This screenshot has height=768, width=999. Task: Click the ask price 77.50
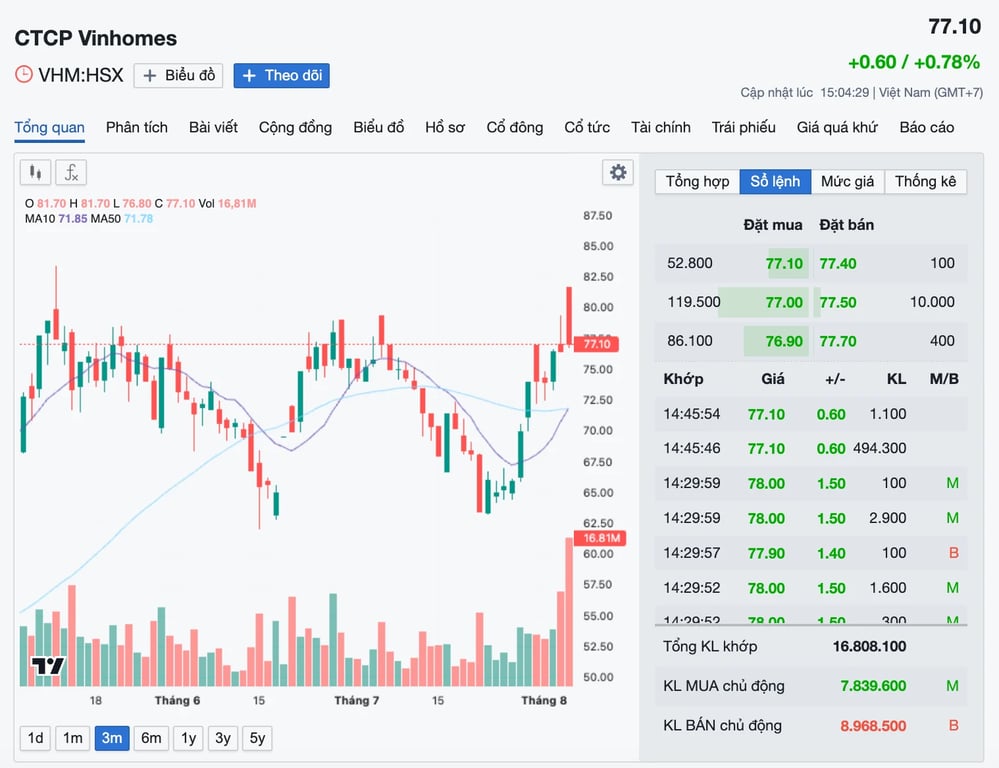(838, 303)
